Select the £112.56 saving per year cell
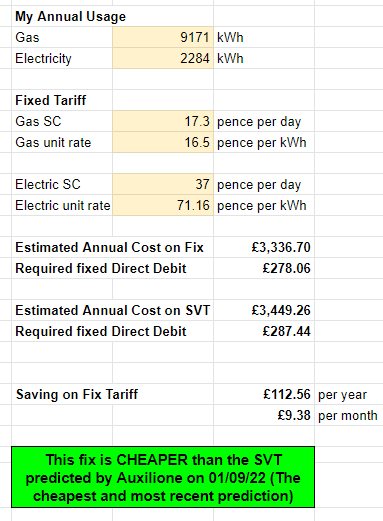 [x=264, y=394]
